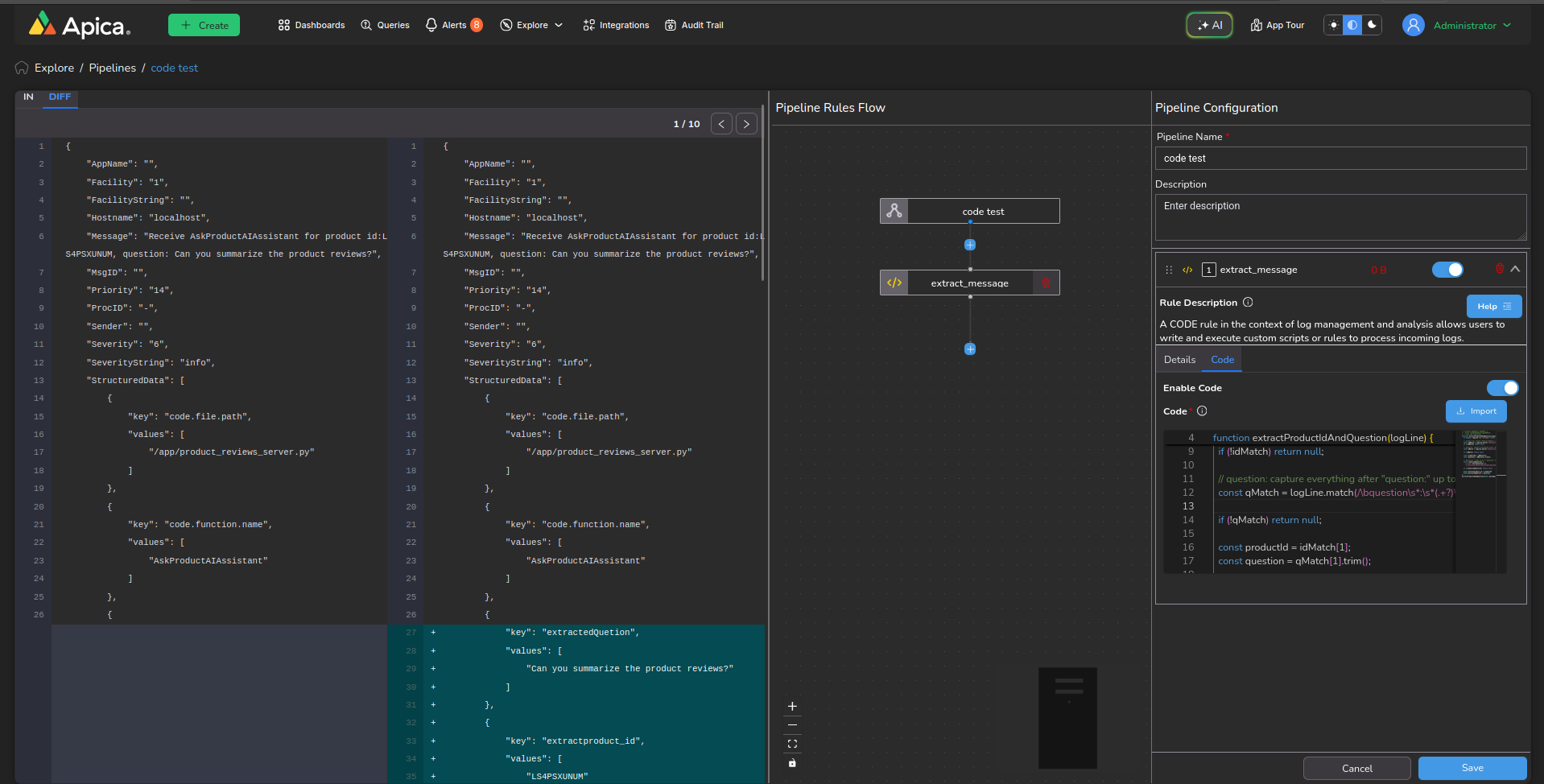The image size is (1544, 784).
Task: Click the Rule Description info icon
Action: point(1248,303)
